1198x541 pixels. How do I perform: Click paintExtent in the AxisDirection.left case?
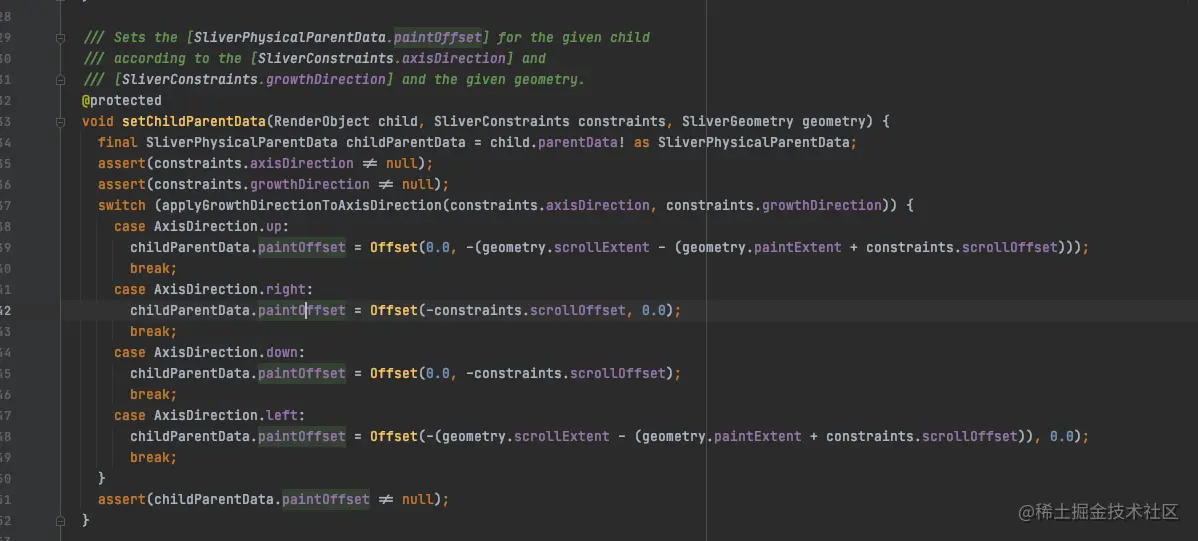(758, 436)
